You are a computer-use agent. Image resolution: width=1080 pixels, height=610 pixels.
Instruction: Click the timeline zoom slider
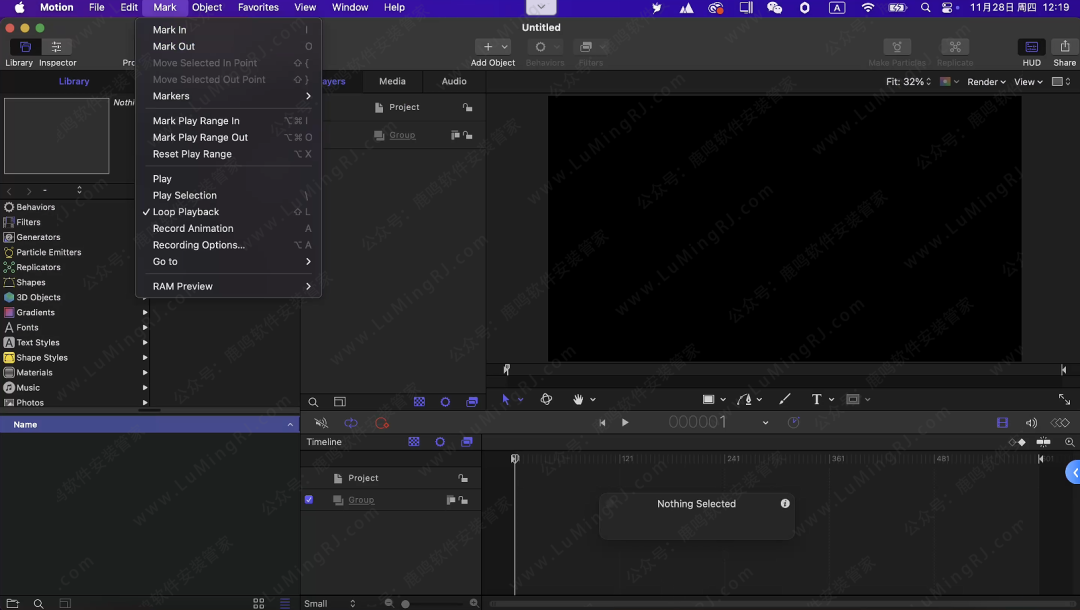430,603
